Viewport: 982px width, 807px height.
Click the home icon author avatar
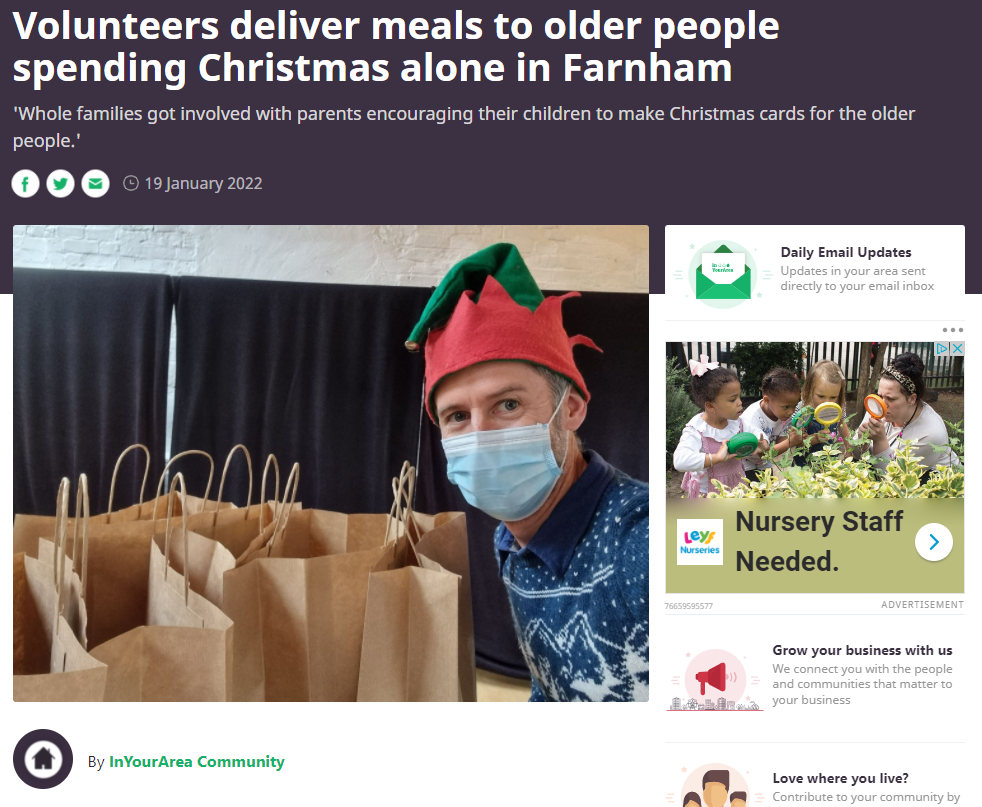(43, 759)
